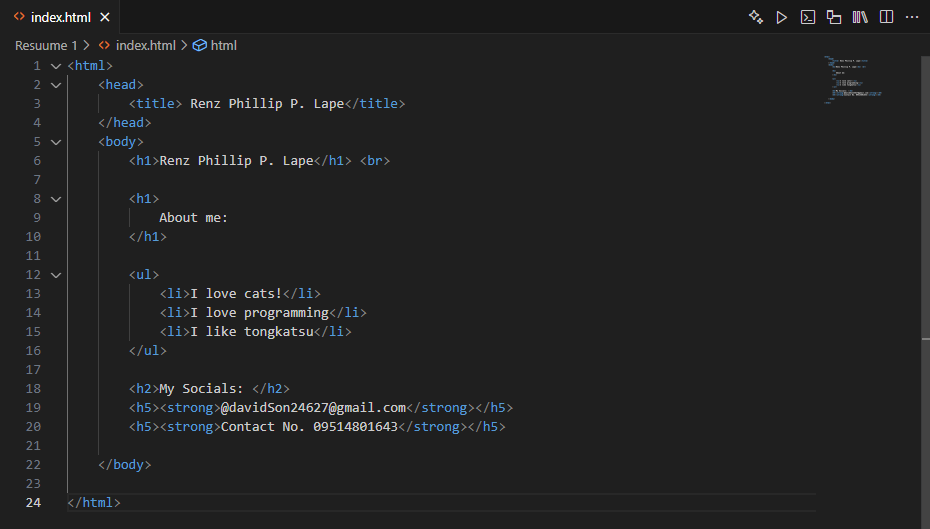Split the editor to the right

[886, 17]
